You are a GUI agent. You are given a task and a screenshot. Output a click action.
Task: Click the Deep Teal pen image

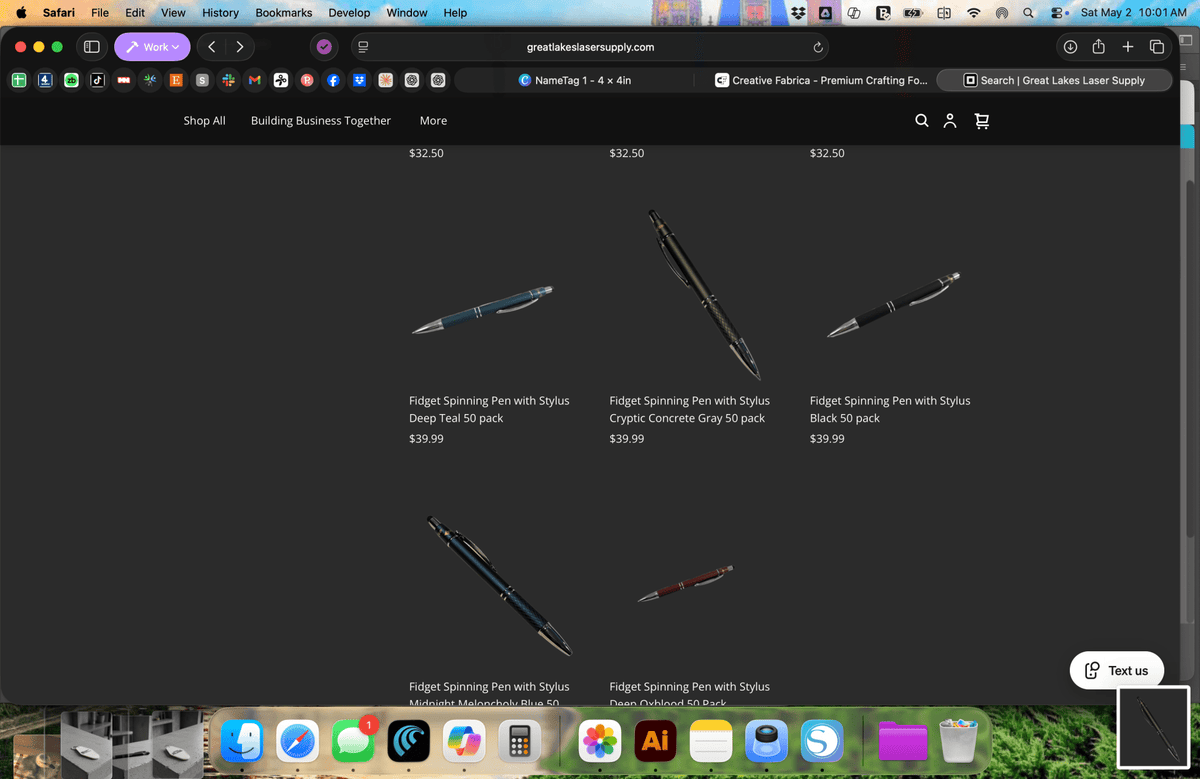(482, 310)
